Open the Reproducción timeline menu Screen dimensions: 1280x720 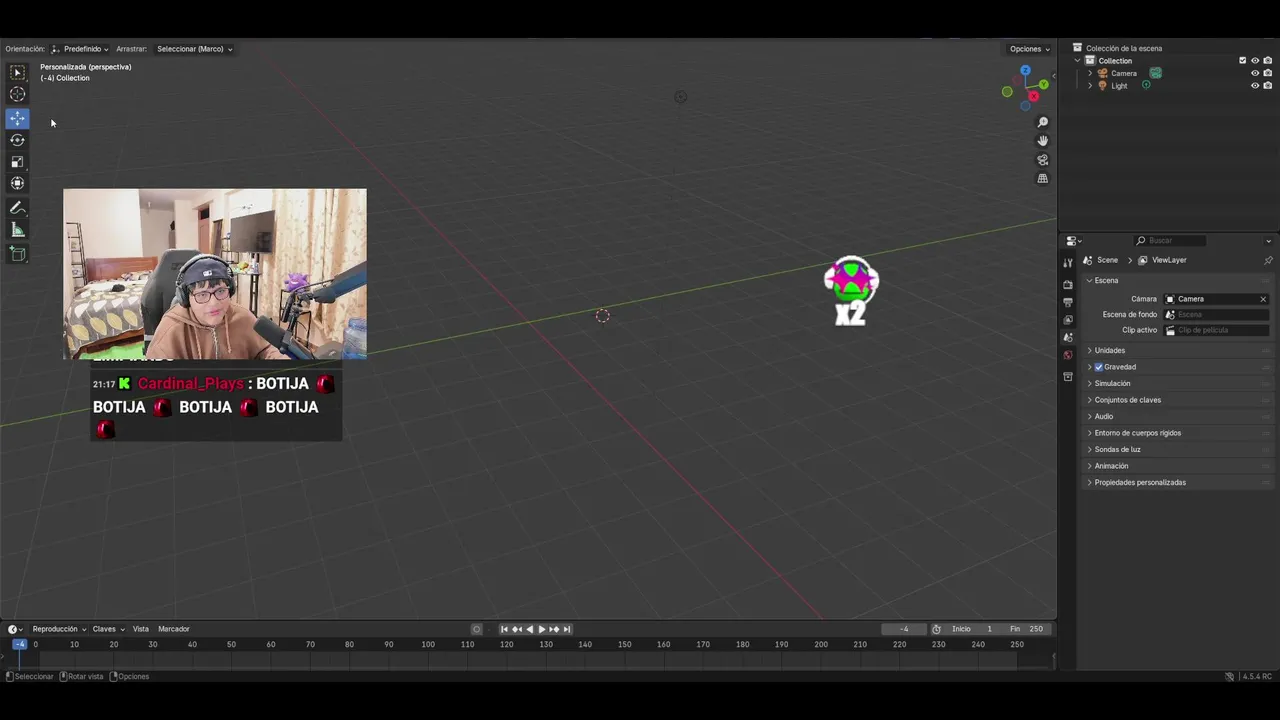[x=59, y=629]
